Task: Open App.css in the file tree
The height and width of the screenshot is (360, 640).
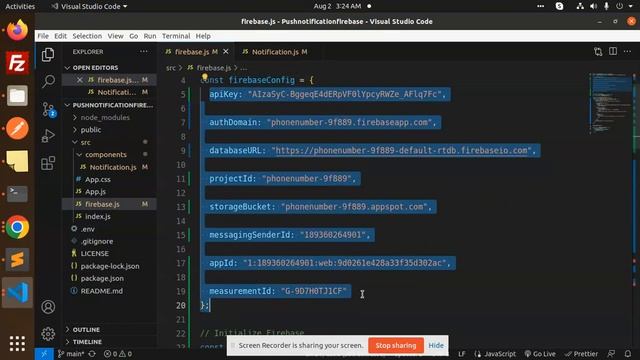Action: coord(98,180)
